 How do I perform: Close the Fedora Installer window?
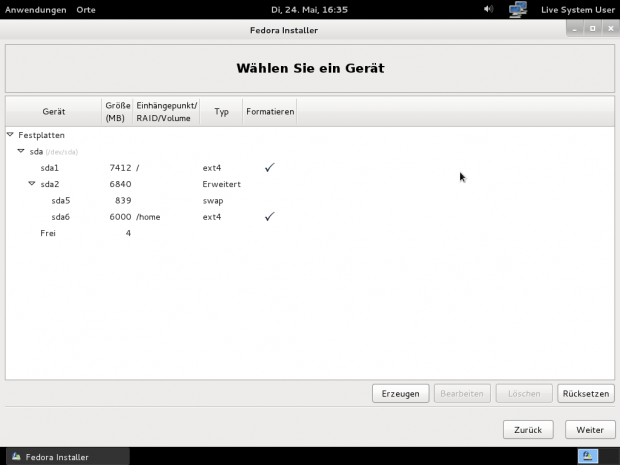point(611,28)
